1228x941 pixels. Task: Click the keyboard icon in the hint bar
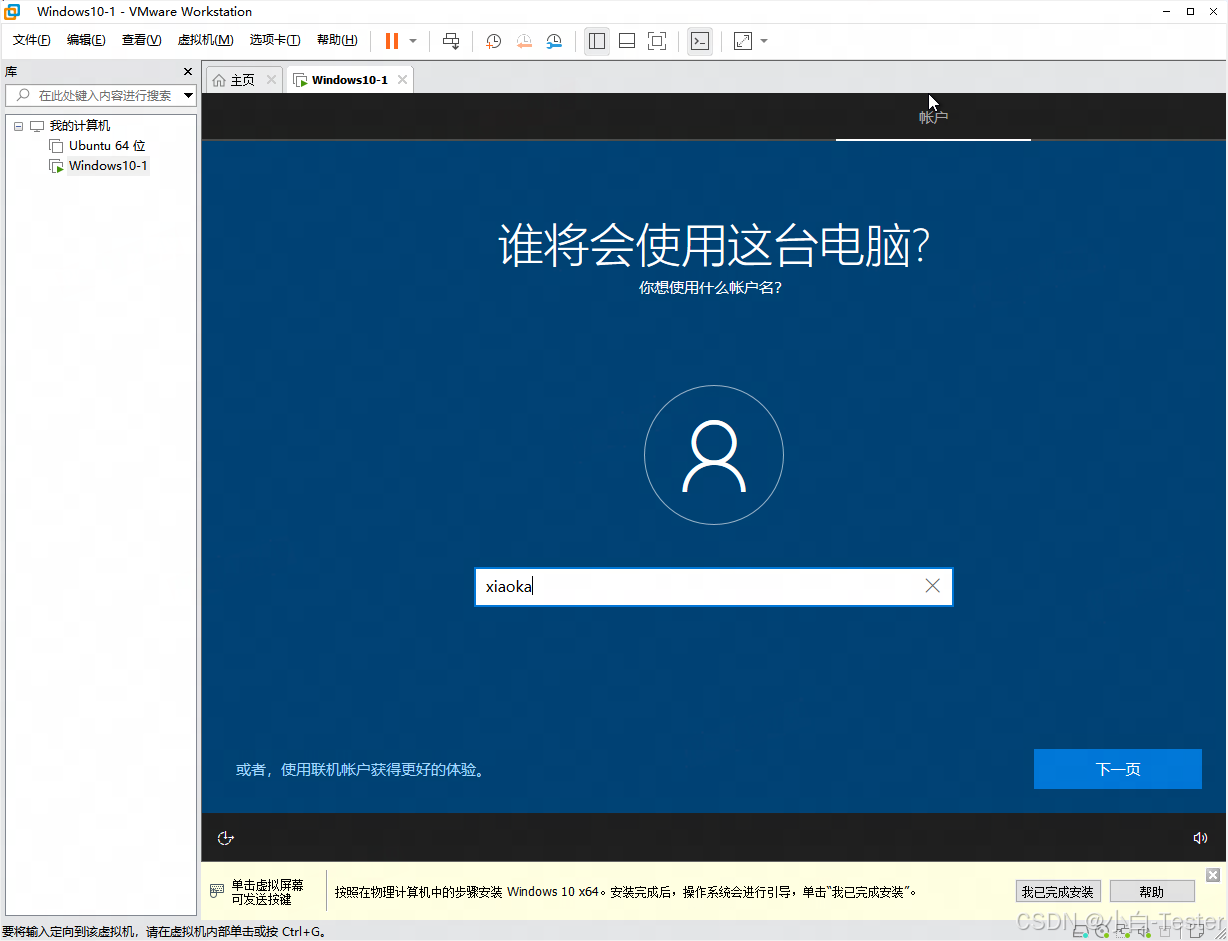tap(217, 891)
